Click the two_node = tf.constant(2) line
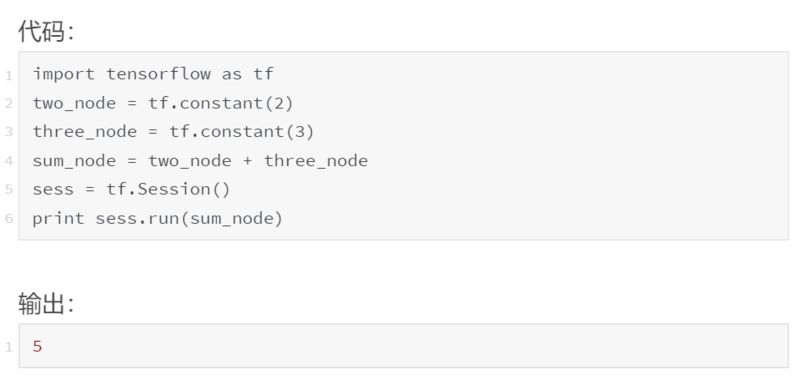 click(x=163, y=103)
